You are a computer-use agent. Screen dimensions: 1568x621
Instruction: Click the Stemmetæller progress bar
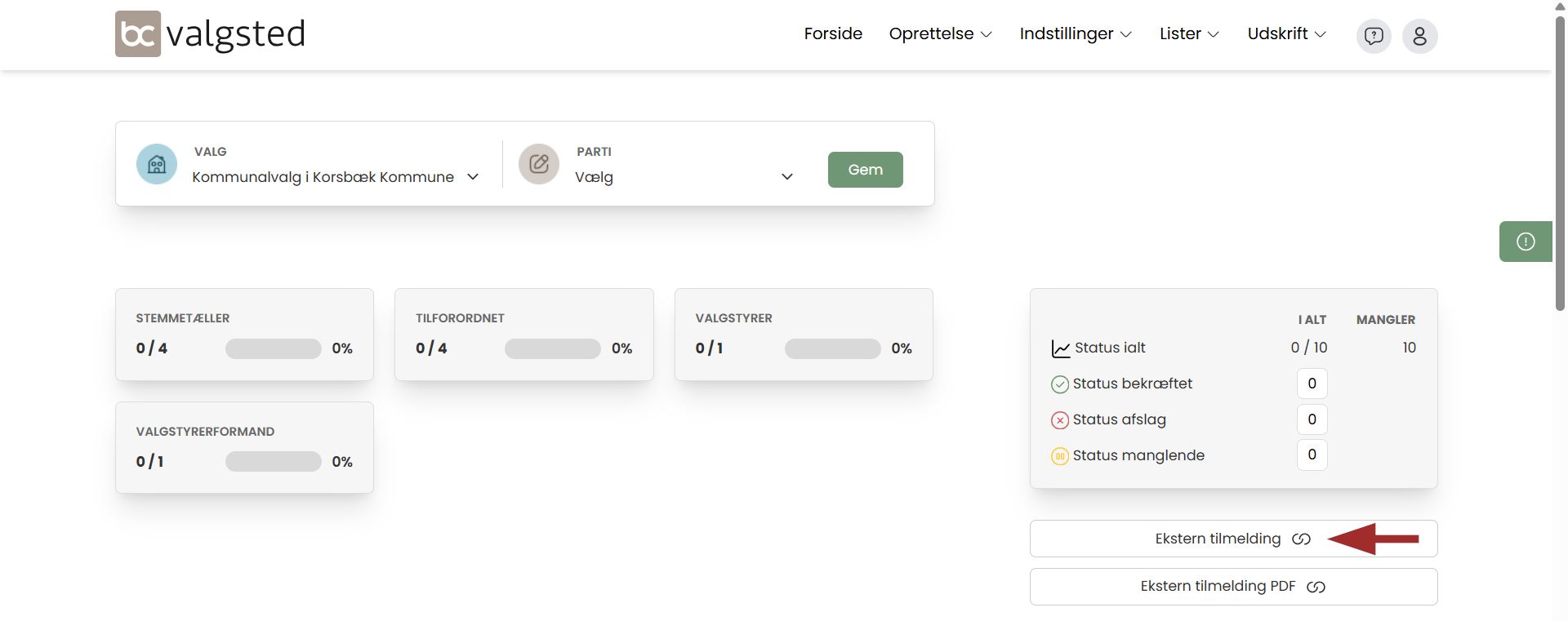tap(273, 349)
